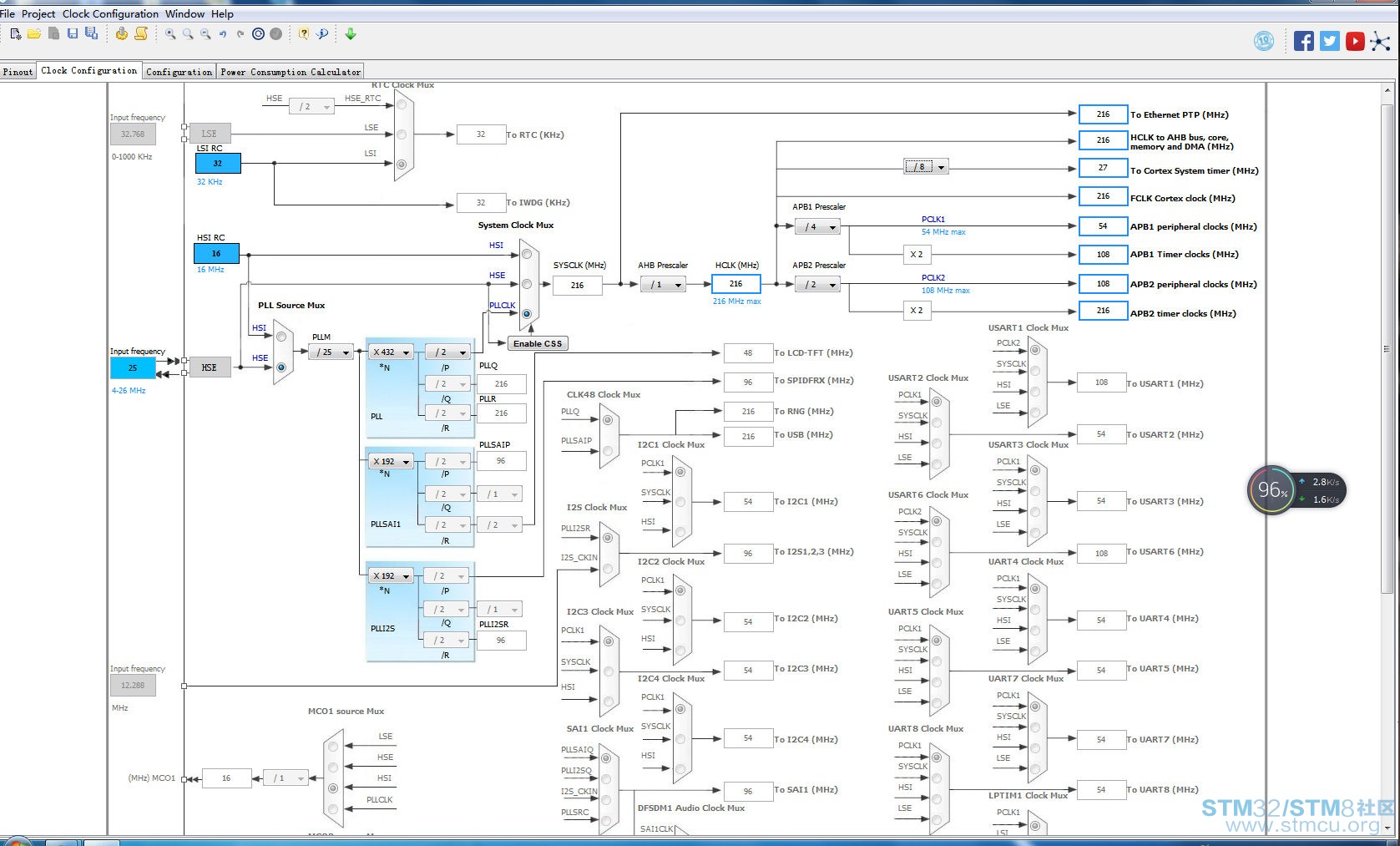Open the APB1 Prescaler dropdown
This screenshot has width=1400, height=846.
click(x=818, y=226)
